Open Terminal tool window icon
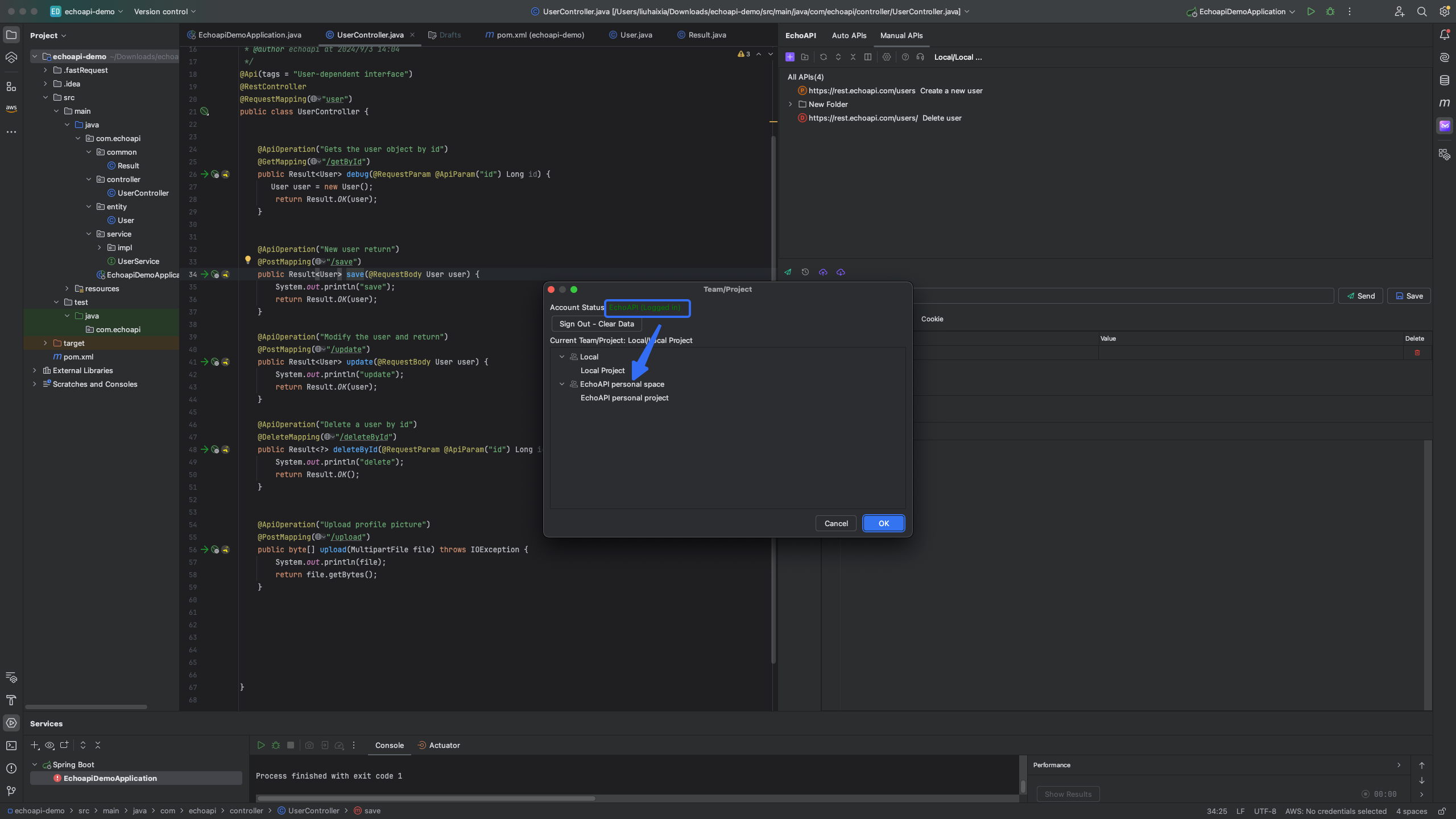Screen dimensions: 1456x819 (11, 746)
